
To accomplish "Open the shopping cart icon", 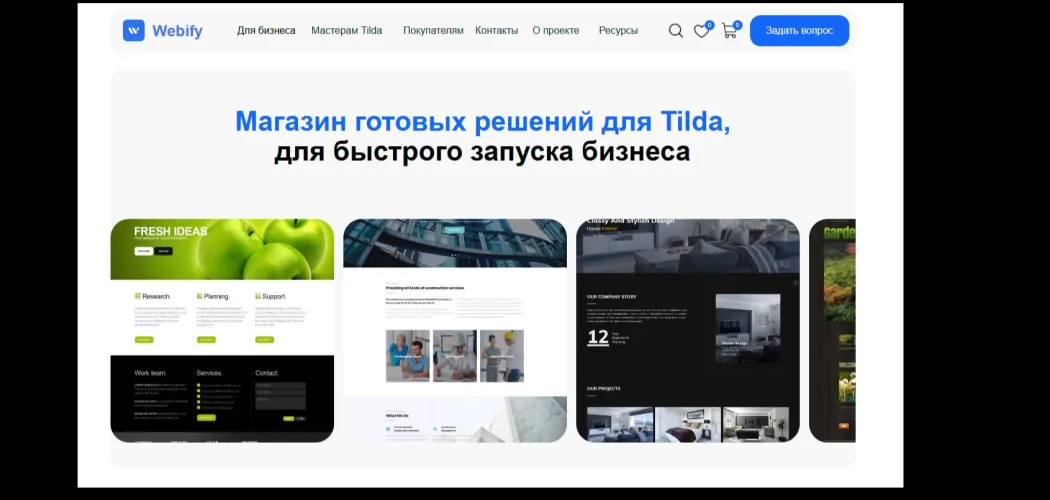I will 729,31.
